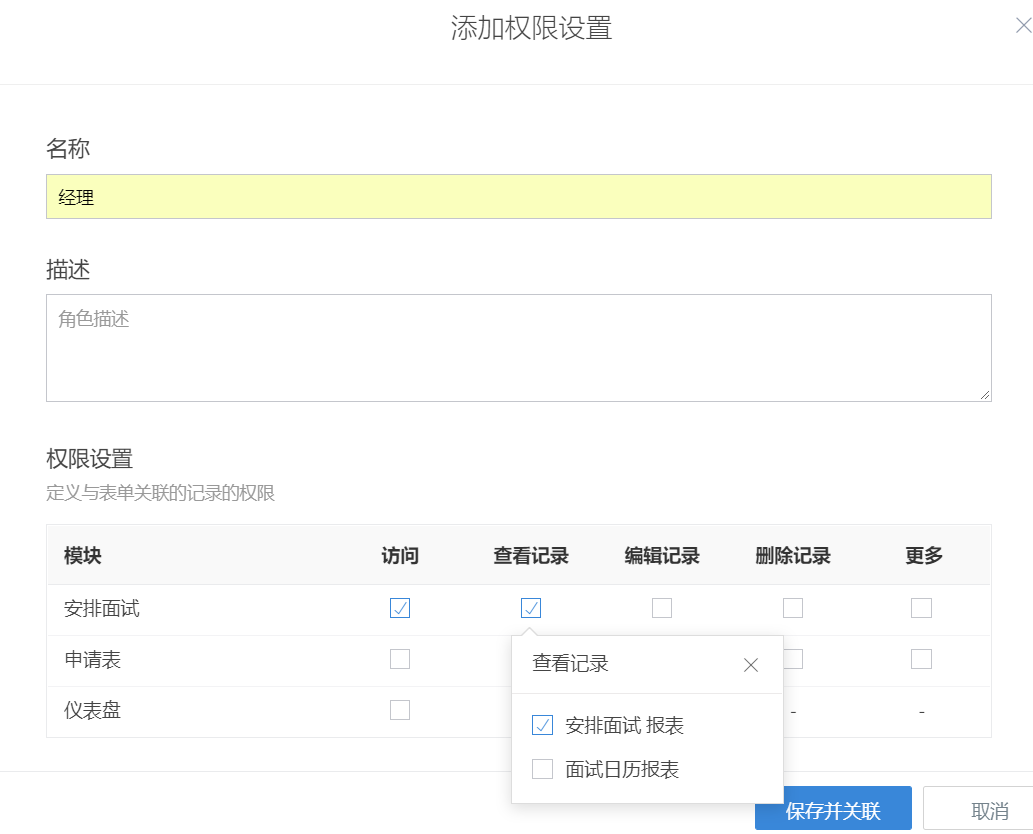
Task: Enable 删除记录 for 申请表 module
Action: point(793,659)
